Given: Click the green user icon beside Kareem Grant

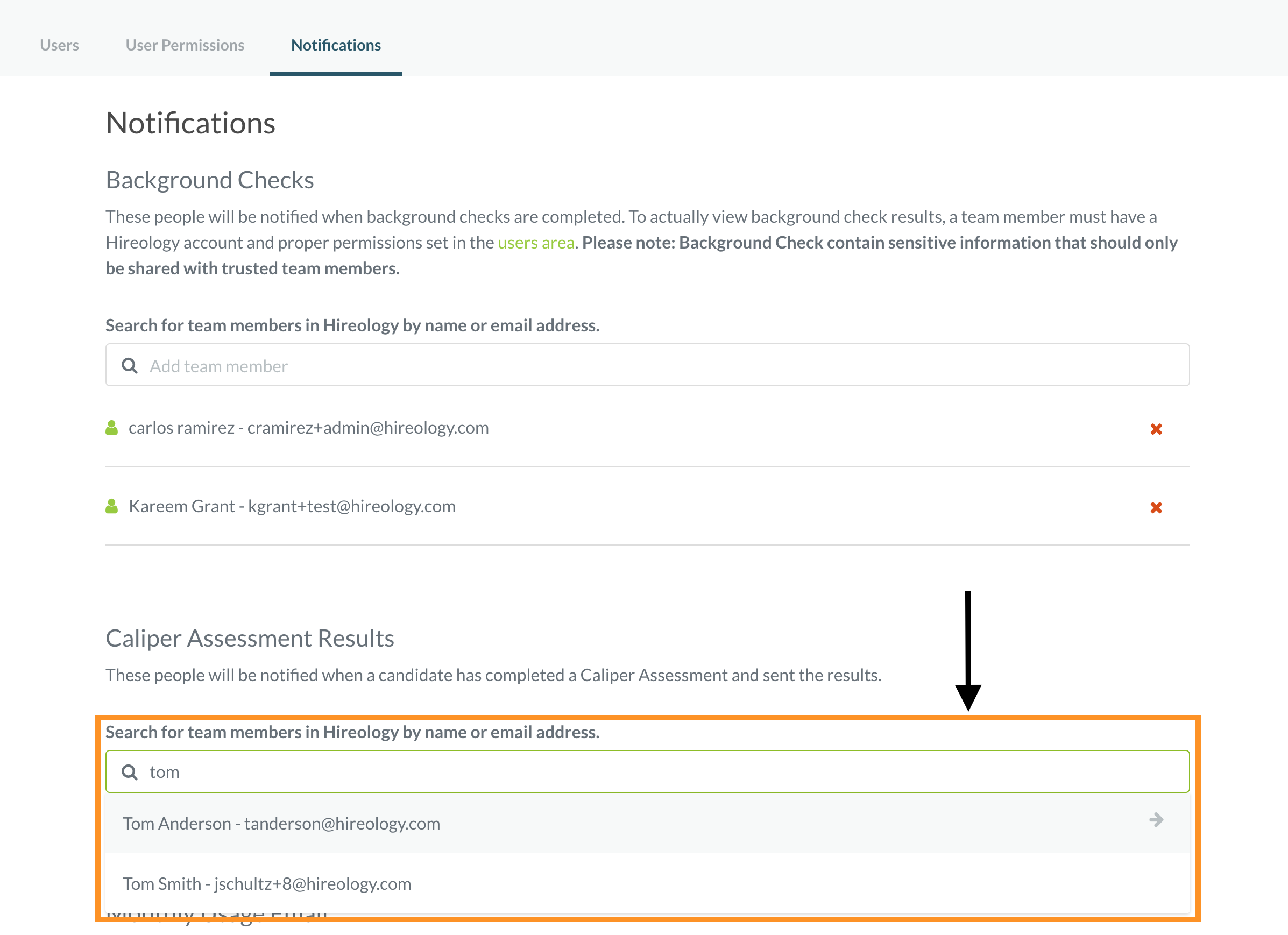Looking at the screenshot, I should tap(112, 506).
